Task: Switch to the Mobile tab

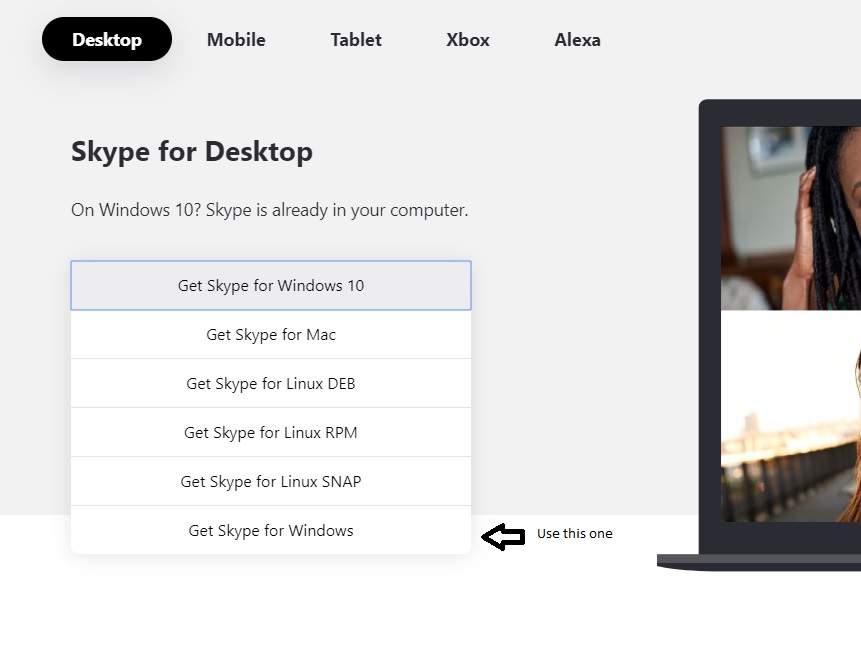Action: (236, 40)
